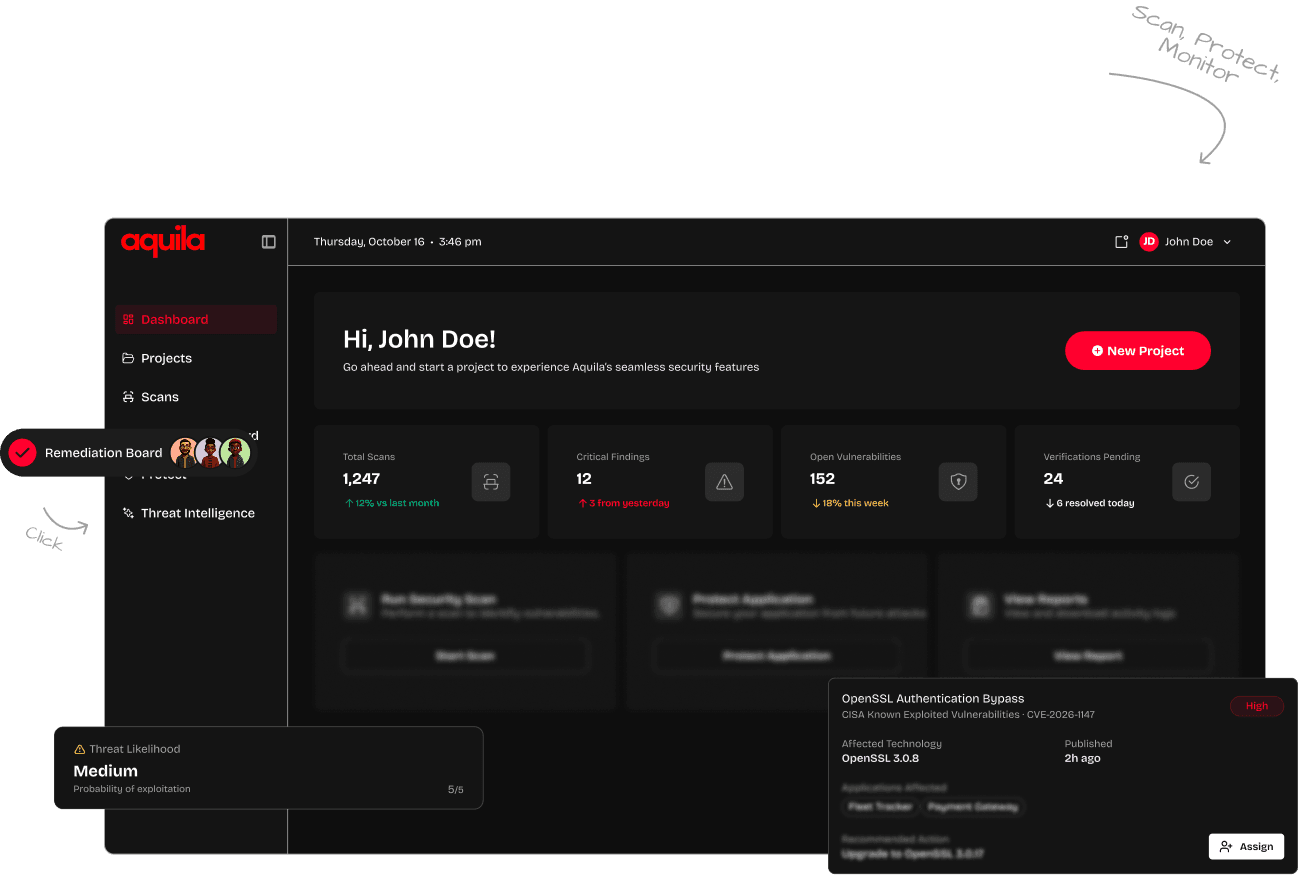Open Threat Intelligence in sidebar
Image resolution: width=1298 pixels, height=875 pixels.
(x=196, y=513)
